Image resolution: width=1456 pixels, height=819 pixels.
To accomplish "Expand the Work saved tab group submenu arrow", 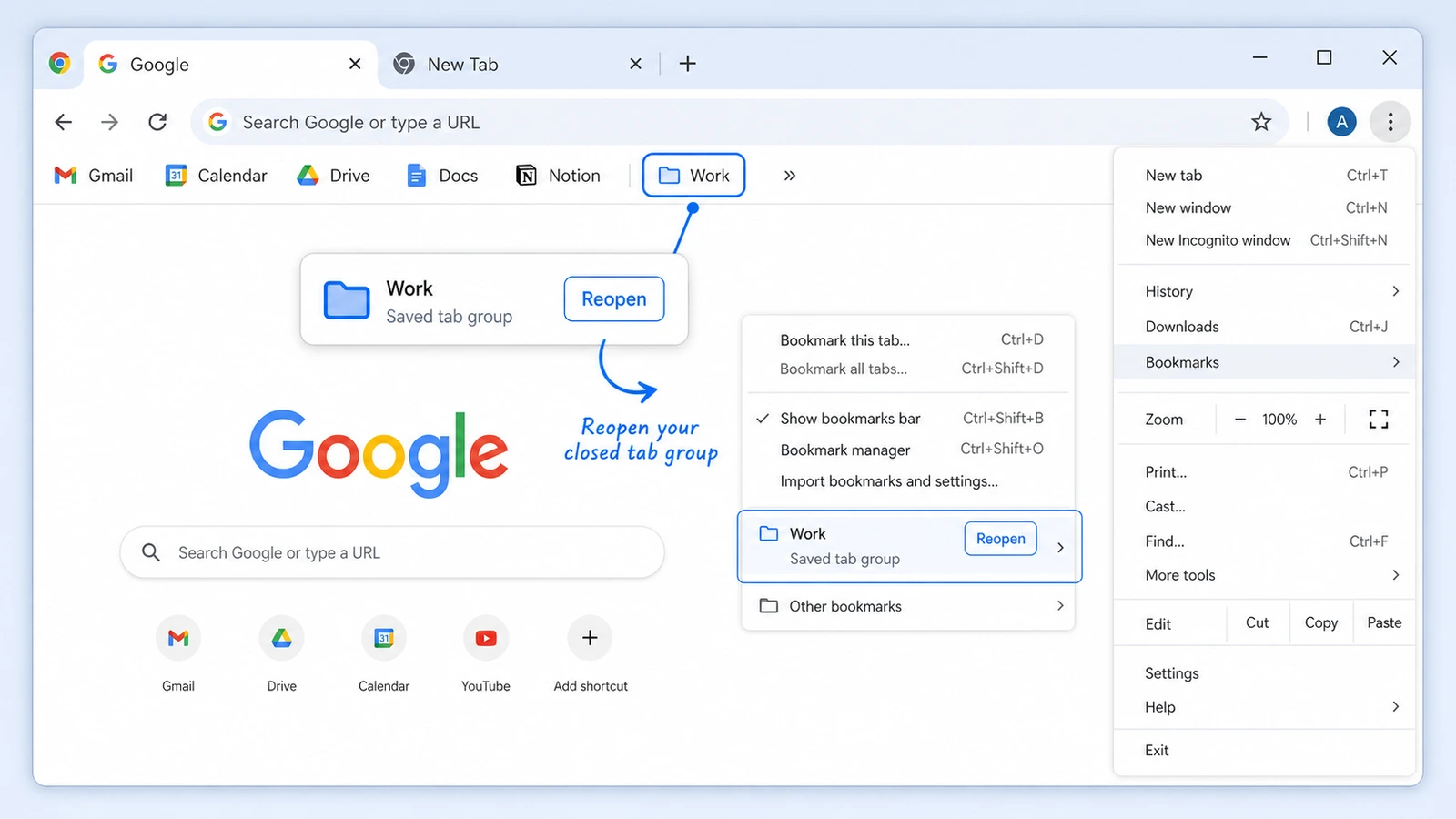I will 1060,547.
